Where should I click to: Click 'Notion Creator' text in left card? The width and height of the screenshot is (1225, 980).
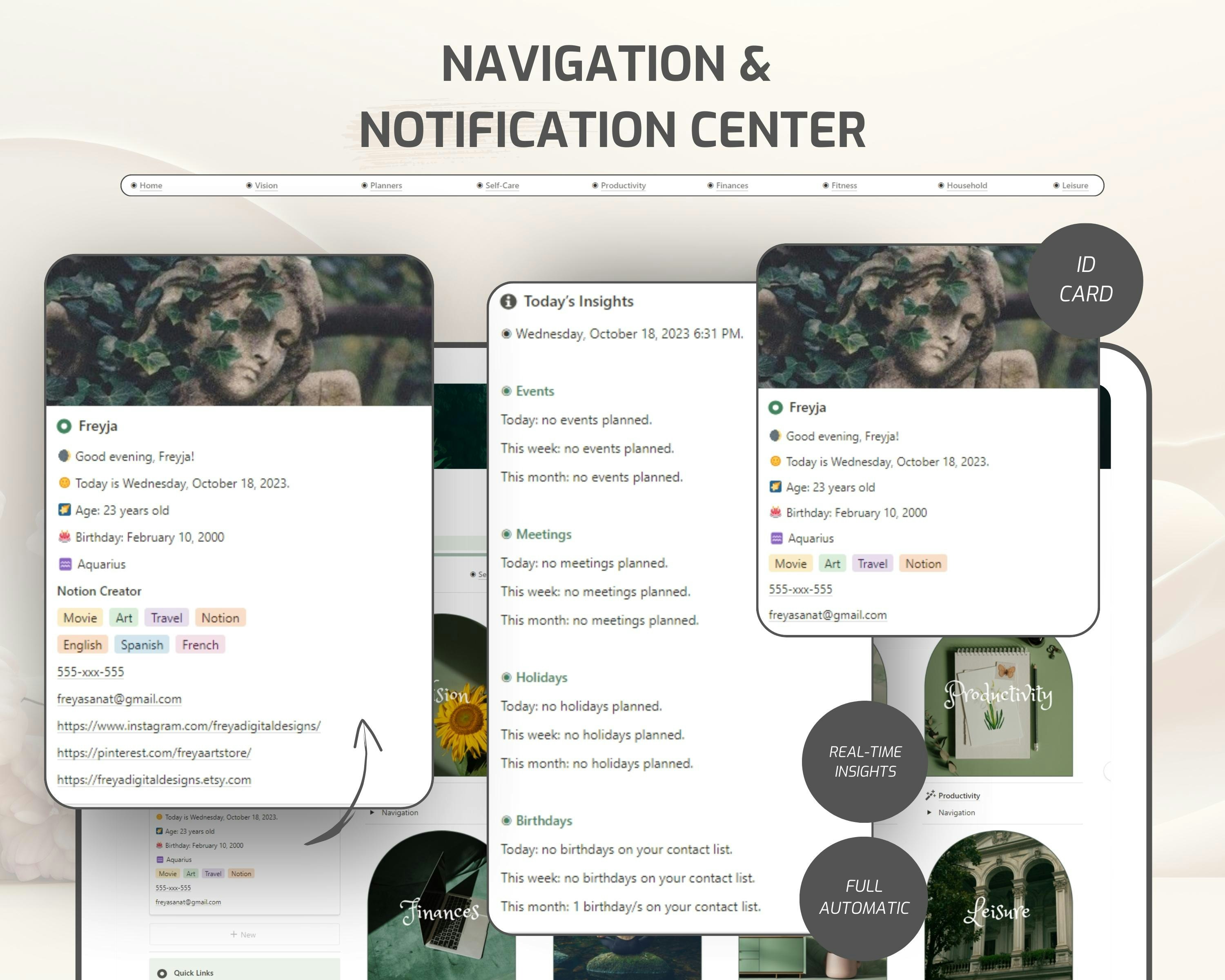pos(100,591)
